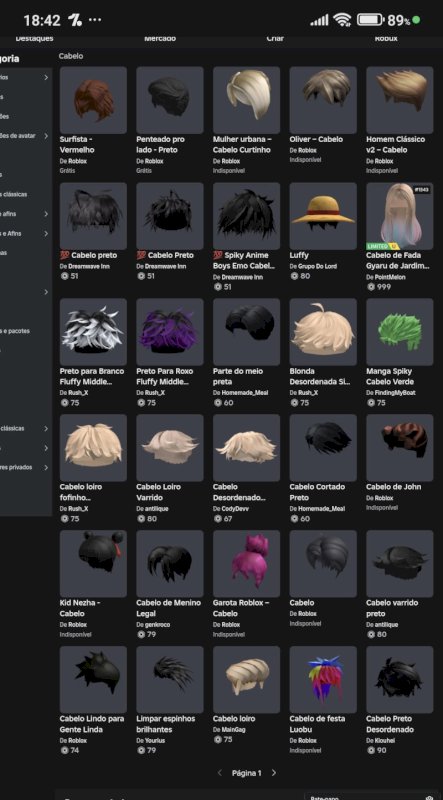This screenshot has height=800, width=443.
Task: Select the Penteado pro lado - Preto hair image
Action: [169, 100]
